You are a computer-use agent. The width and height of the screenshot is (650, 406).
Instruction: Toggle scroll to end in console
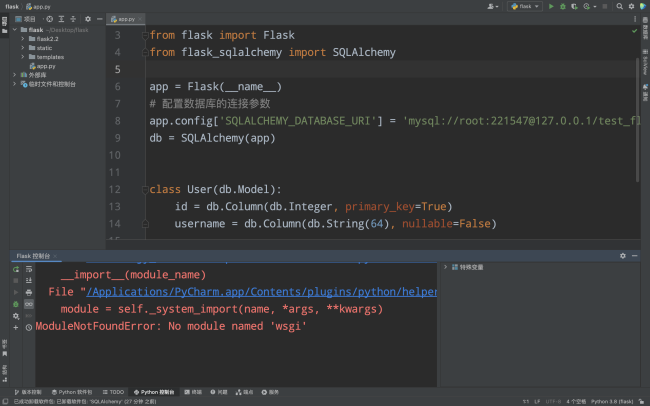pyautogui.click(x=29, y=281)
